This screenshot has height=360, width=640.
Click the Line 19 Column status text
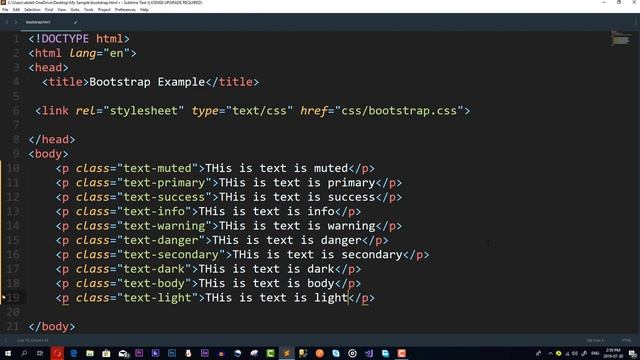pyautogui.click(x=33, y=340)
